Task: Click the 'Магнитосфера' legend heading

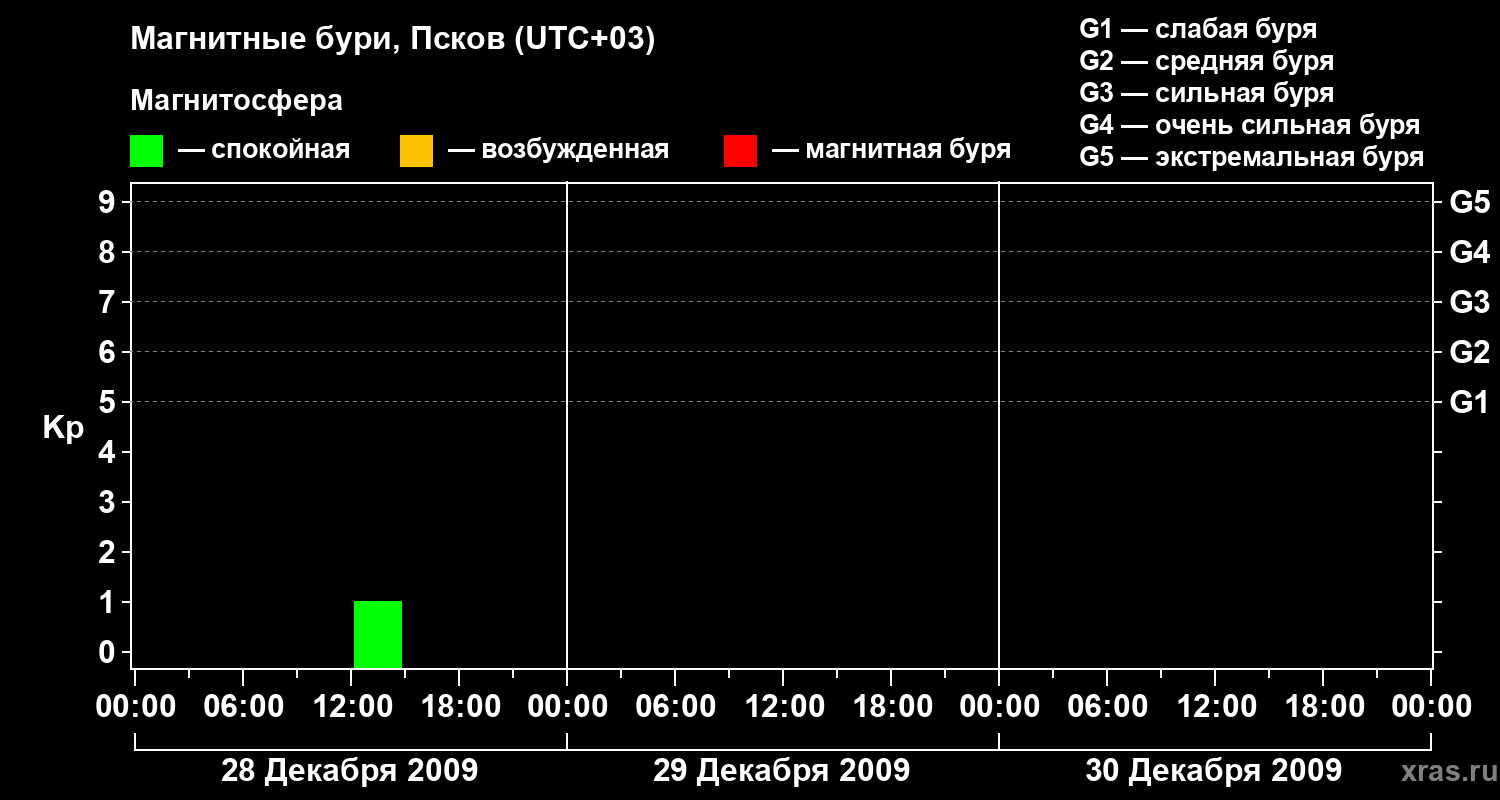Action: [x=236, y=102]
